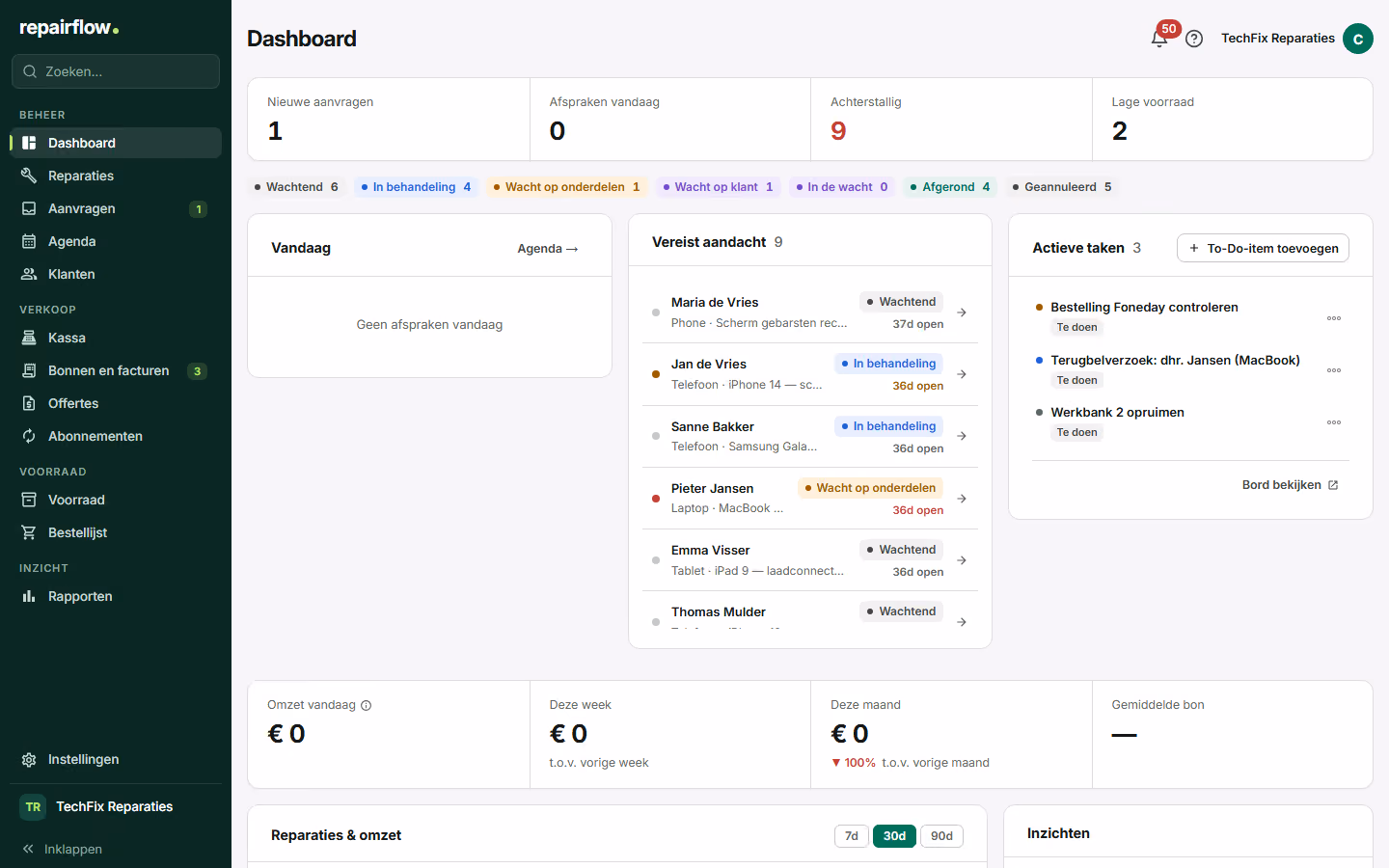
Task: Click the help question mark icon
Action: (x=1194, y=39)
